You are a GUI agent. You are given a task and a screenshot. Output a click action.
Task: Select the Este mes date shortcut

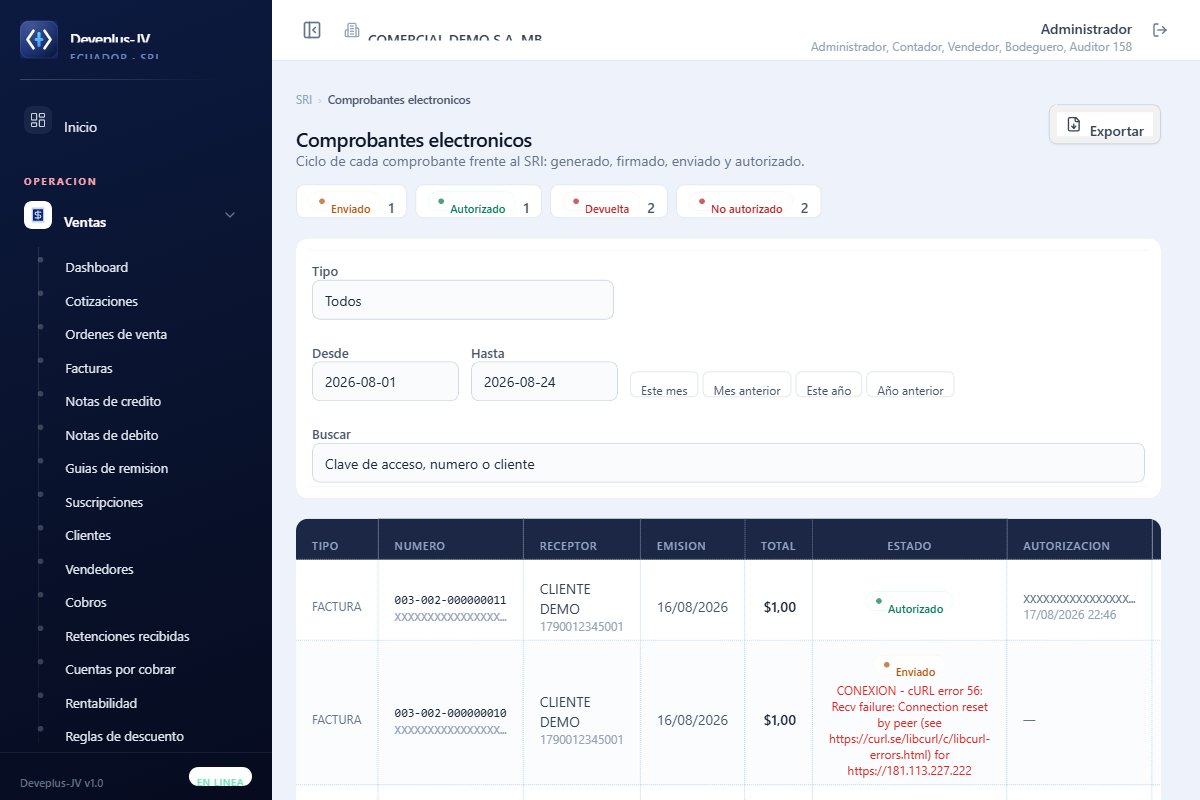[664, 385]
